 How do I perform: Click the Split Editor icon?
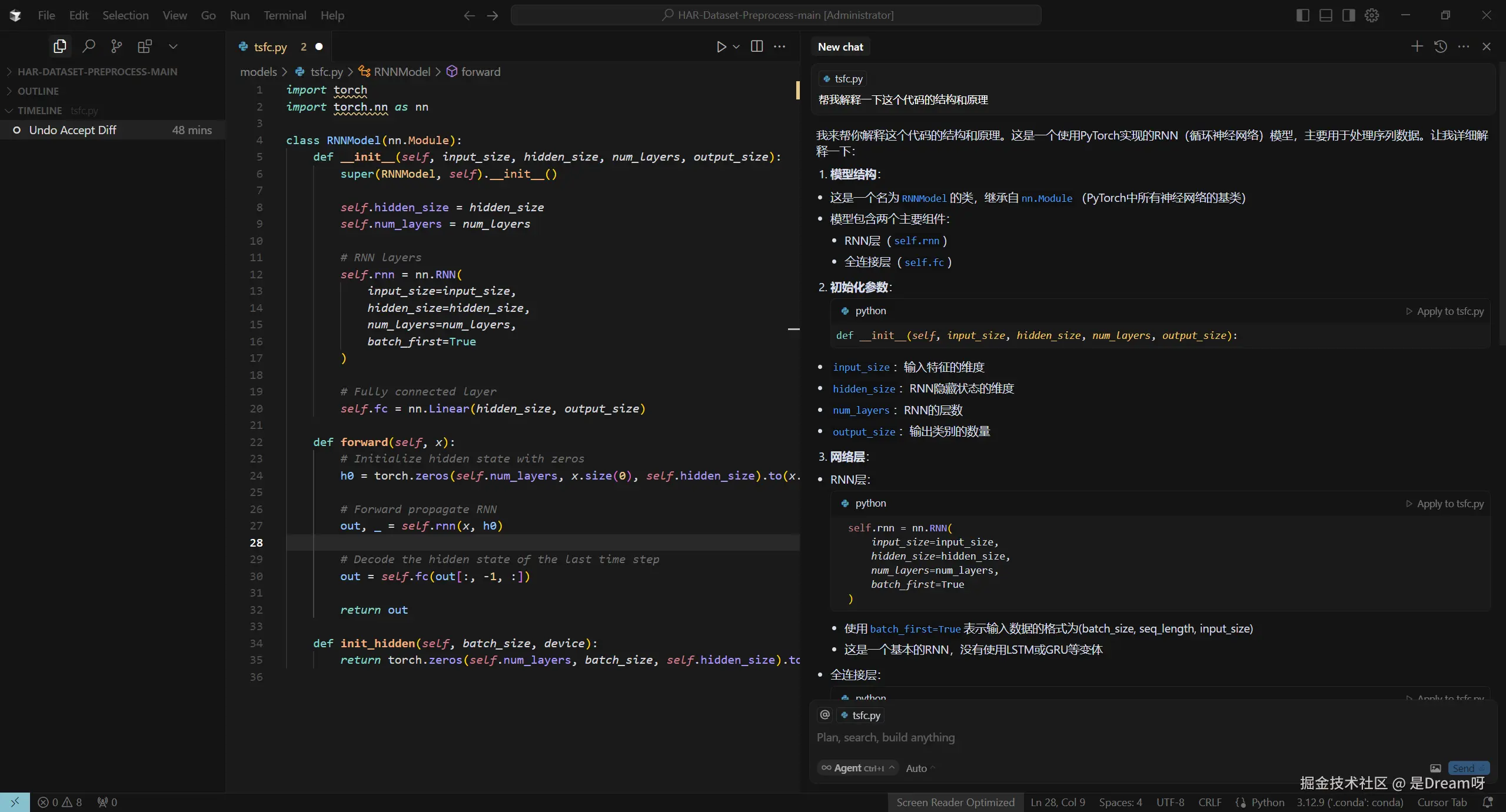click(x=757, y=46)
